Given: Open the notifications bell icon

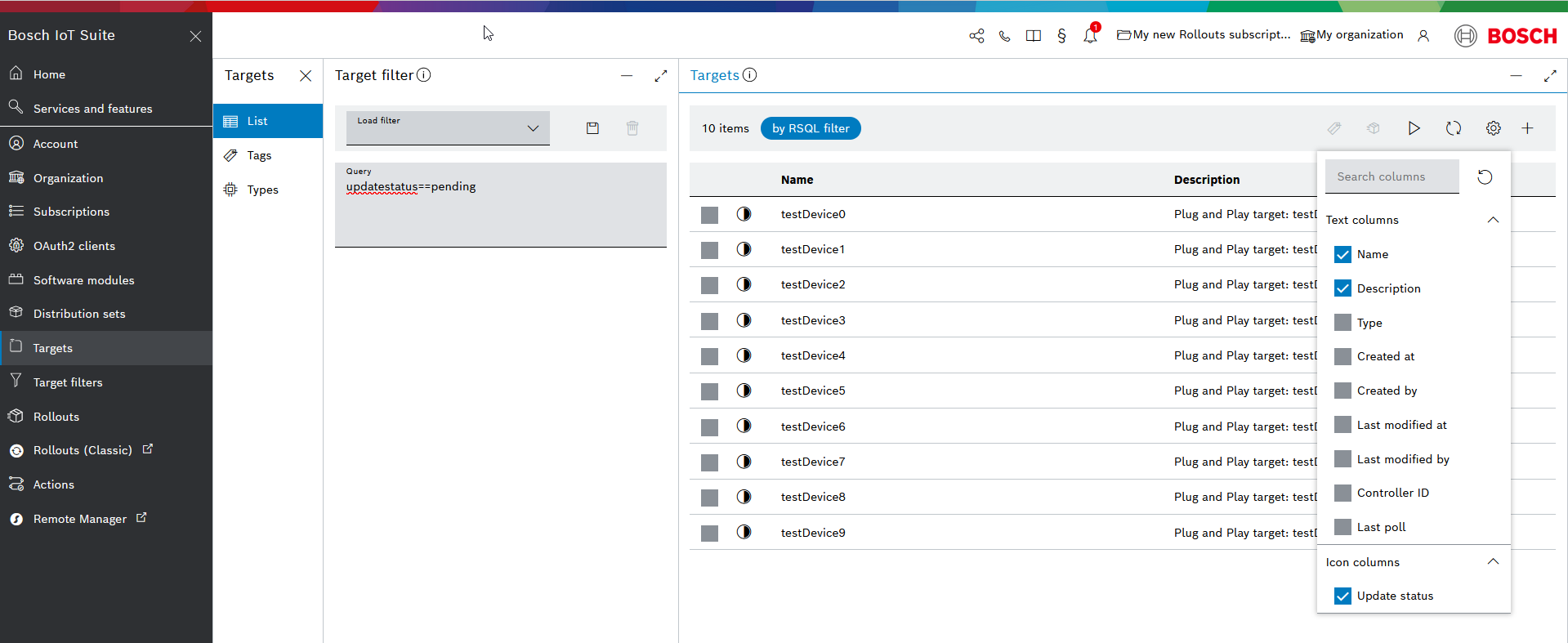Looking at the screenshot, I should pos(1090,36).
